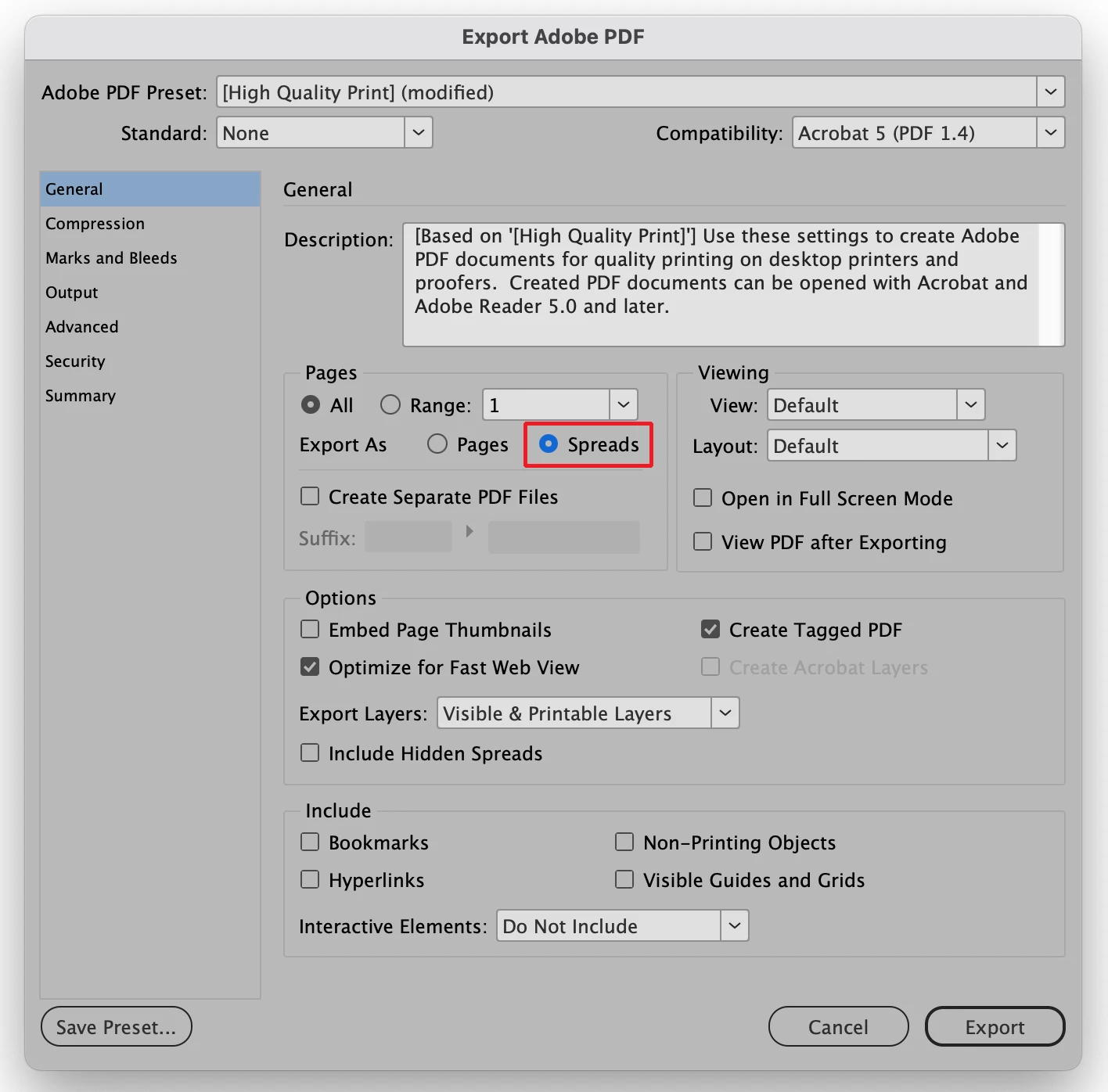Open the Adobe PDF Preset dropdown

click(640, 92)
